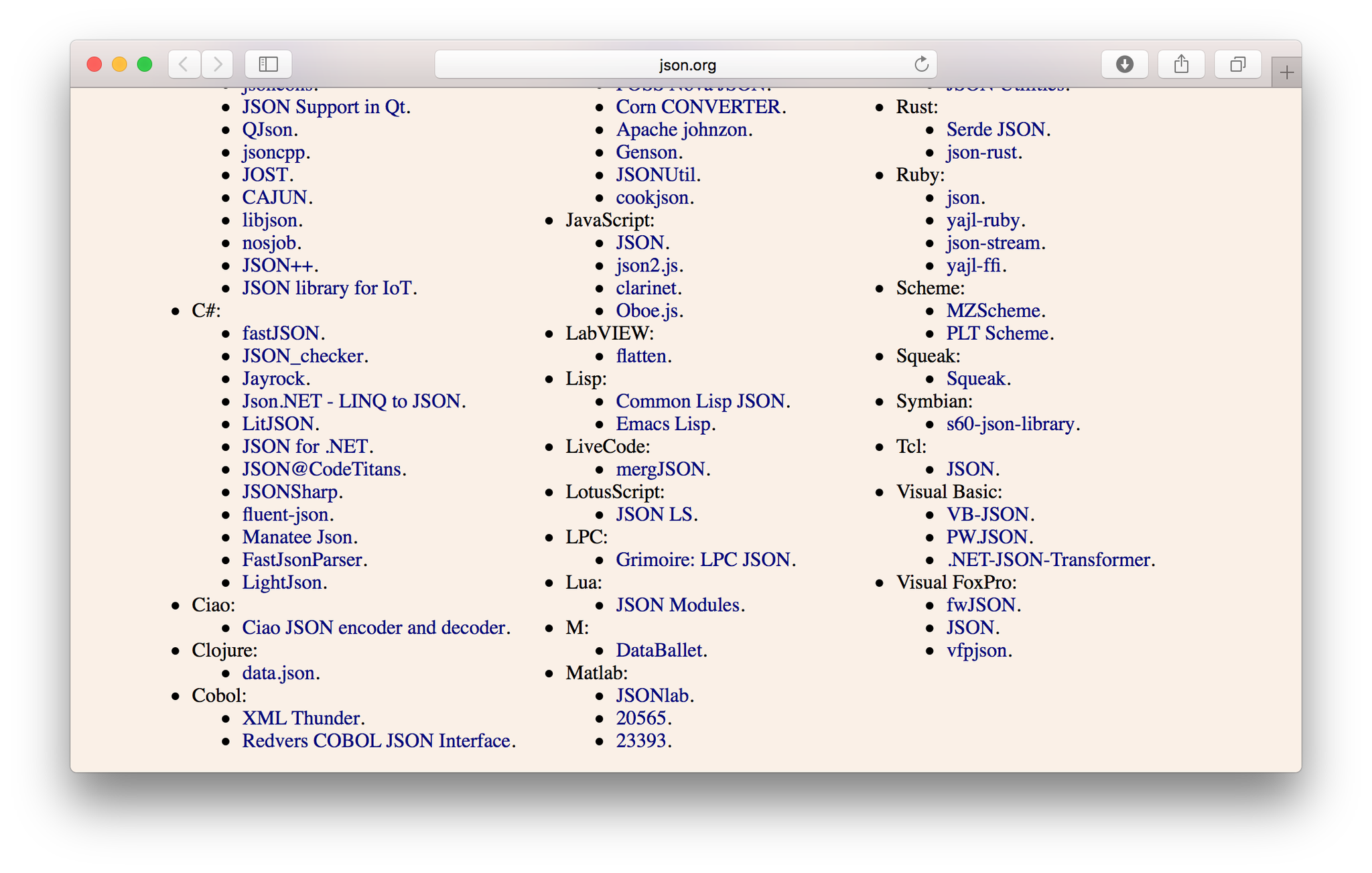Toggle the sidebar panel icon
This screenshot has width=1372, height=873.
(268, 64)
